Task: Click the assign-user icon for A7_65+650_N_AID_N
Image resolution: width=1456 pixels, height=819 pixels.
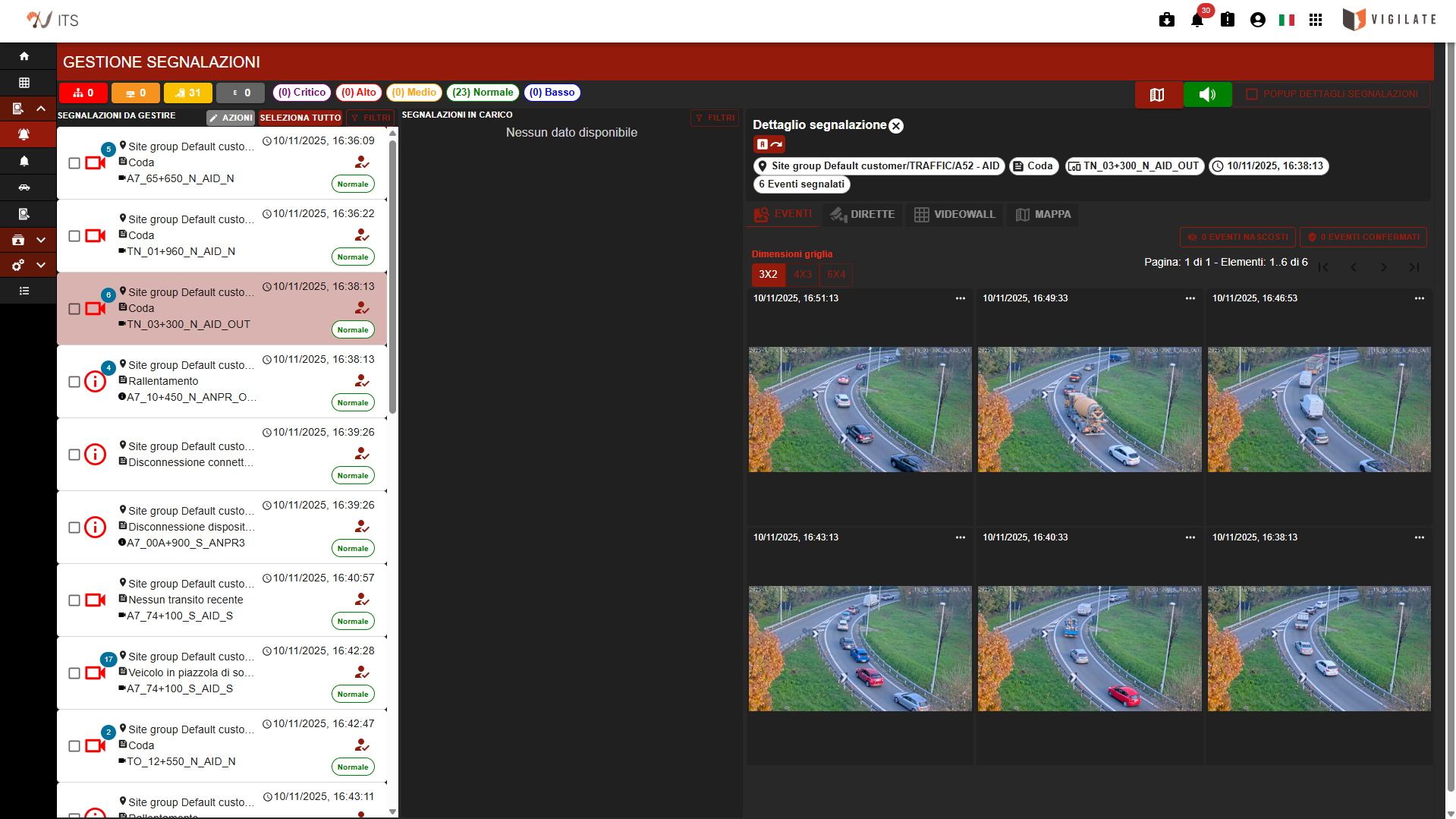Action: [362, 162]
